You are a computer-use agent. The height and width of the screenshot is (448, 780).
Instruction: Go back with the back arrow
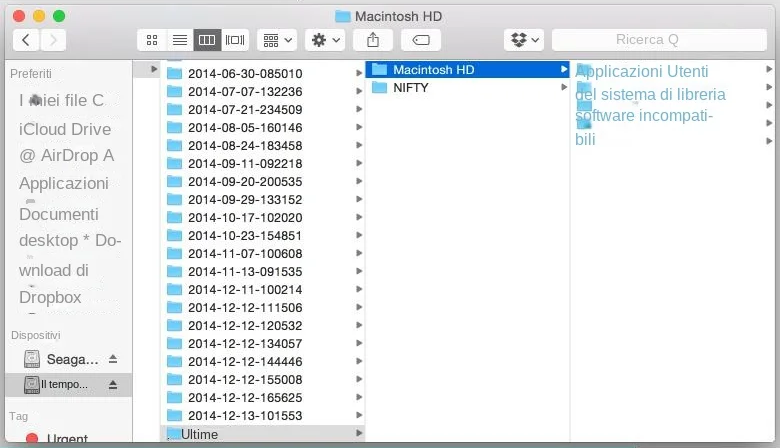25,40
